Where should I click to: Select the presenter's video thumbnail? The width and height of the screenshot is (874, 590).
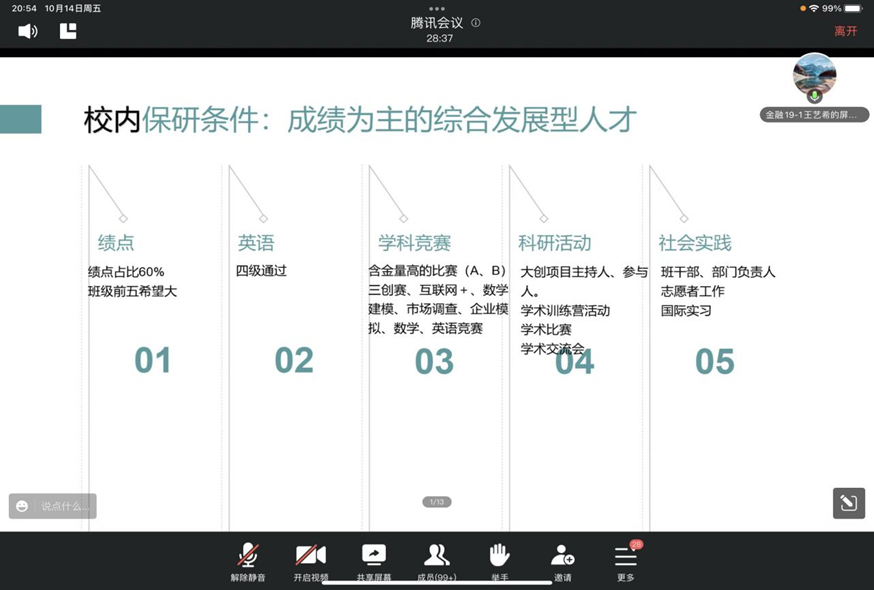(814, 75)
